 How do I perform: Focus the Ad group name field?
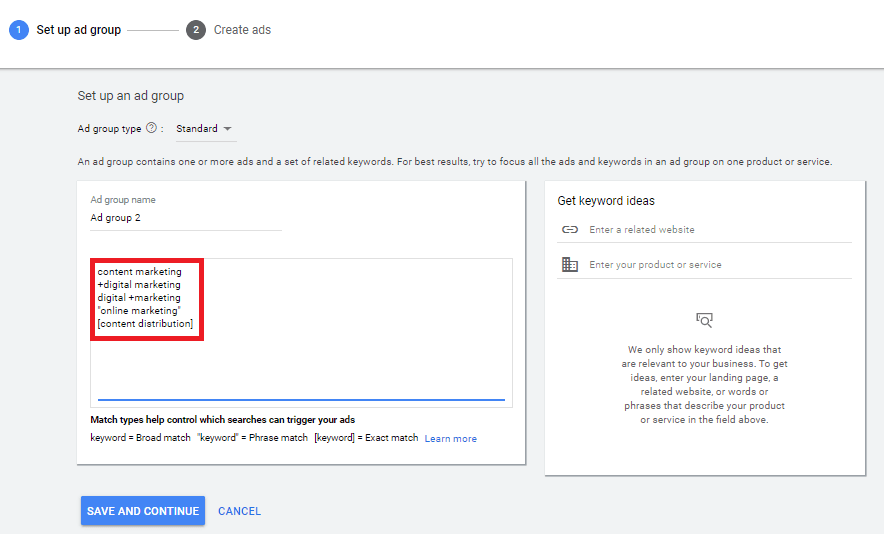186,218
